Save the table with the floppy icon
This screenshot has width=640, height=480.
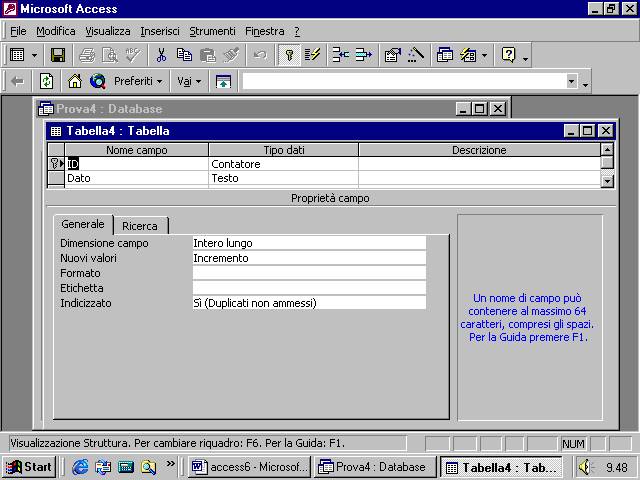click(58, 55)
